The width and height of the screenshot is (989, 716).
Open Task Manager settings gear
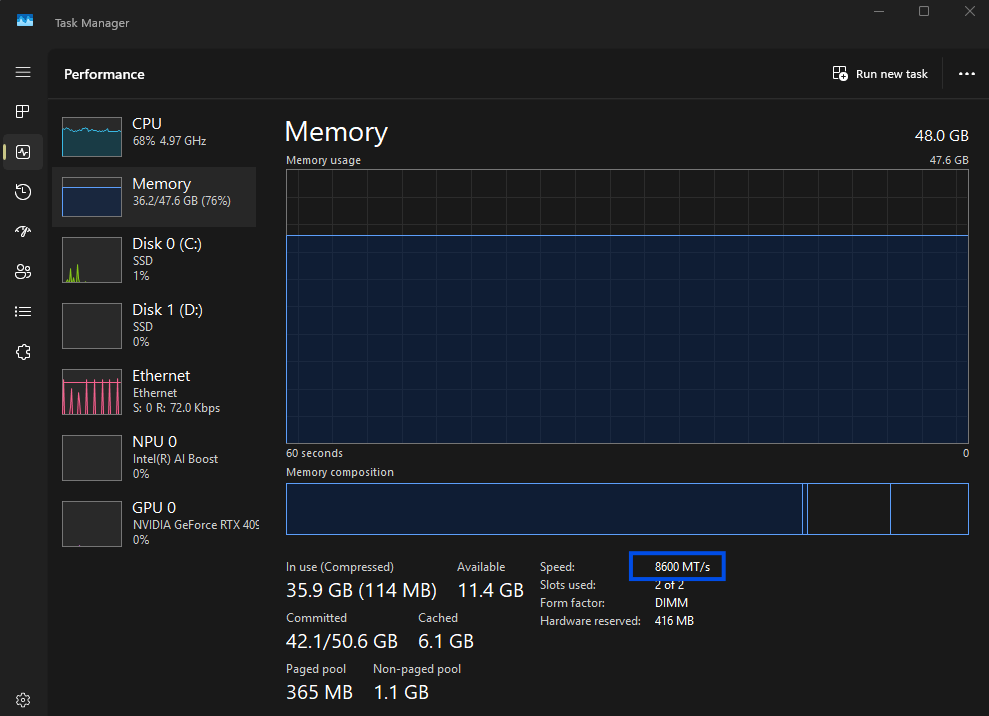(x=22, y=699)
